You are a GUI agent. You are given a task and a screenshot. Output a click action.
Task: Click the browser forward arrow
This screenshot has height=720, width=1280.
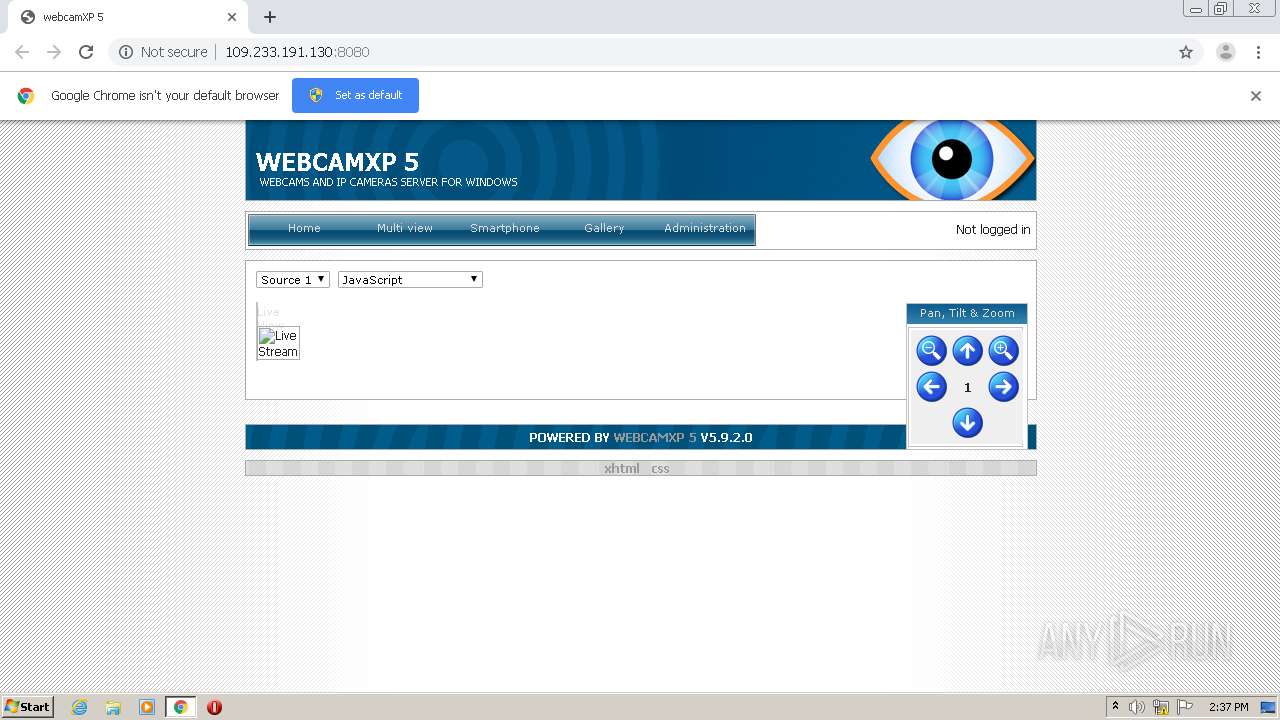tap(54, 52)
